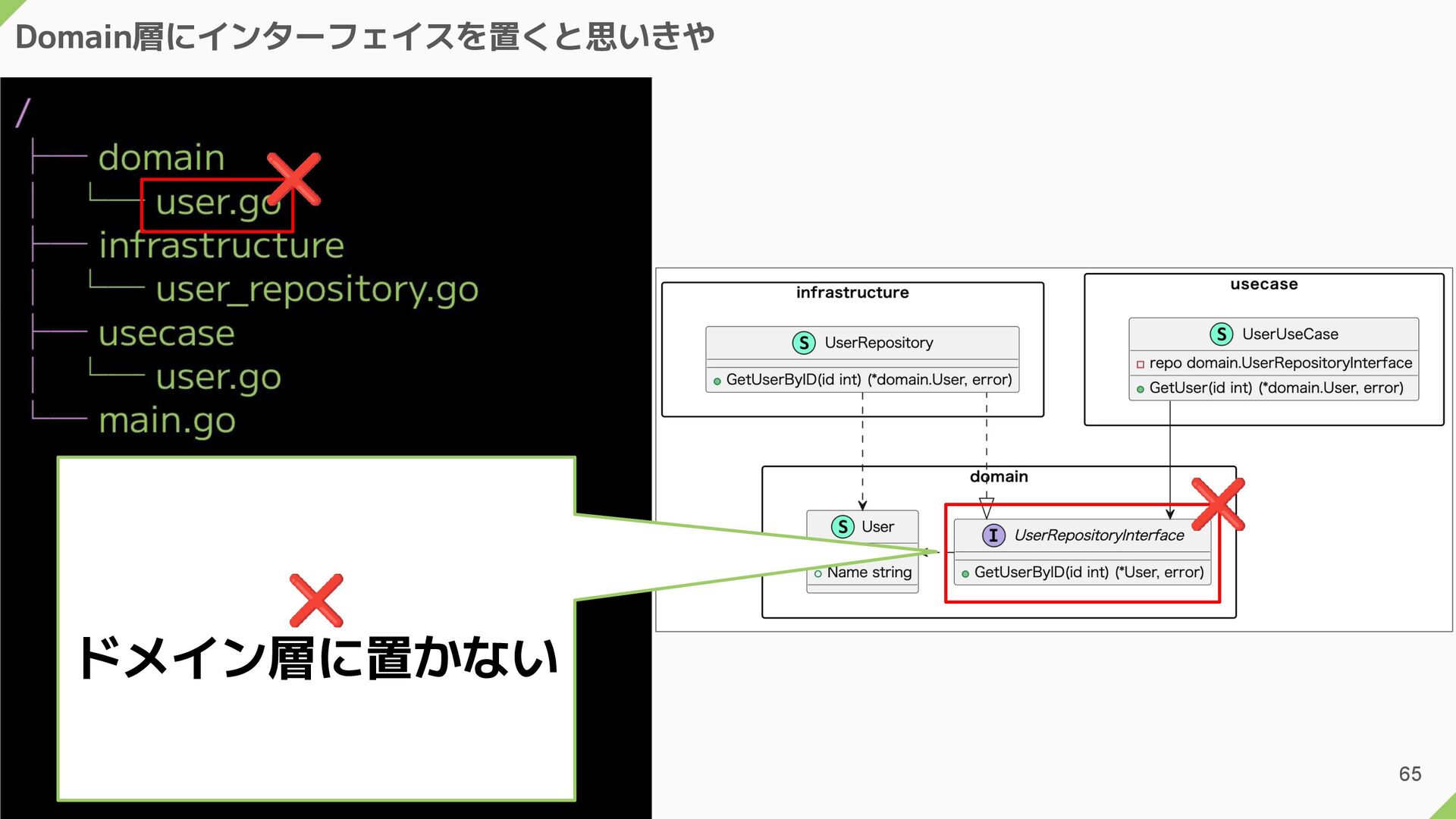Click the usecase folder in tree
This screenshot has height=819, width=1456.
click(167, 334)
